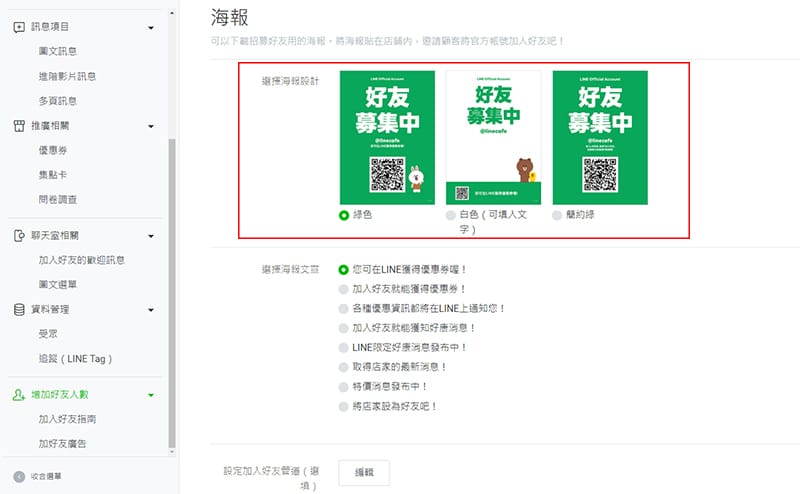Select text option 各種優惠資訊都將在LINE上通知您！
The image size is (800, 494).
click(x=343, y=309)
